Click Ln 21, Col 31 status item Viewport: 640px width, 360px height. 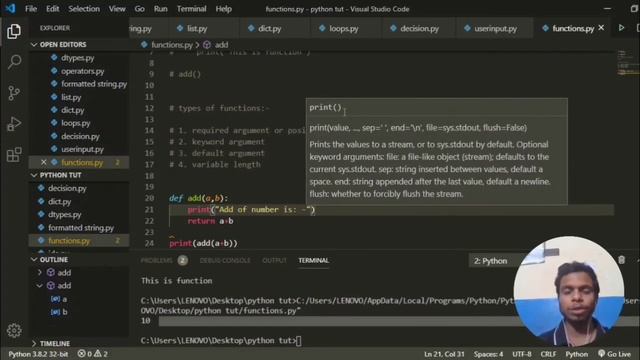[x=444, y=354]
